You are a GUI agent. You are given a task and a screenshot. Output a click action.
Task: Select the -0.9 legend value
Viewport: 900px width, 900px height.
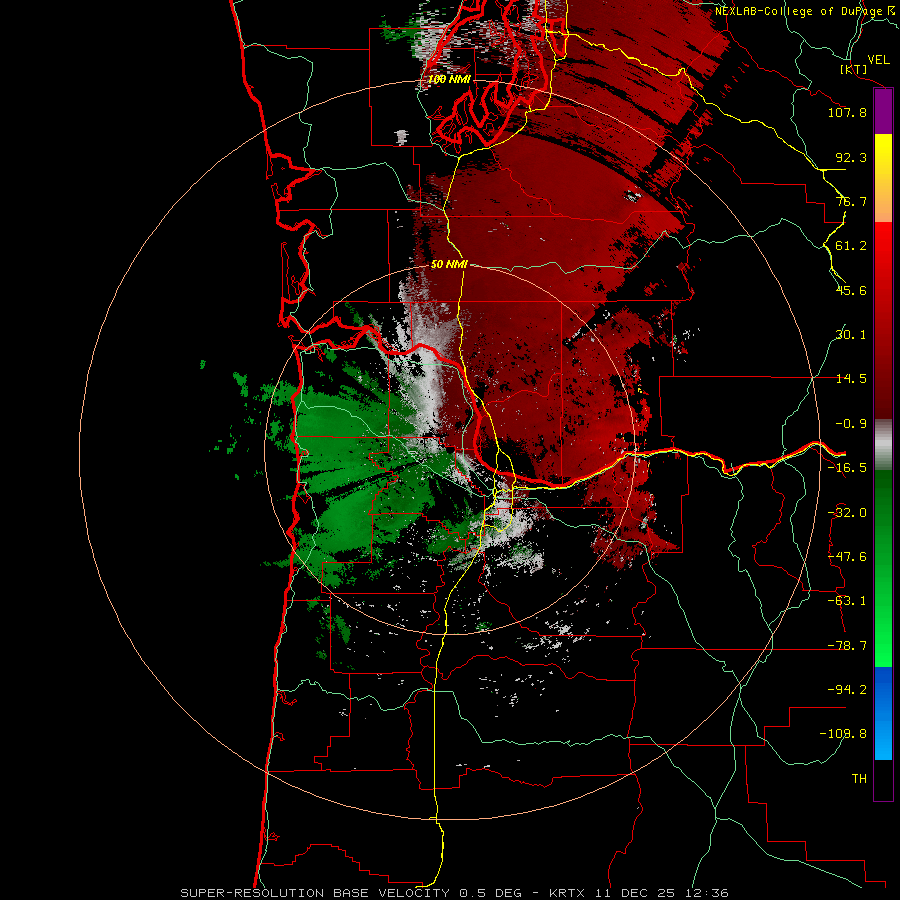click(x=851, y=424)
